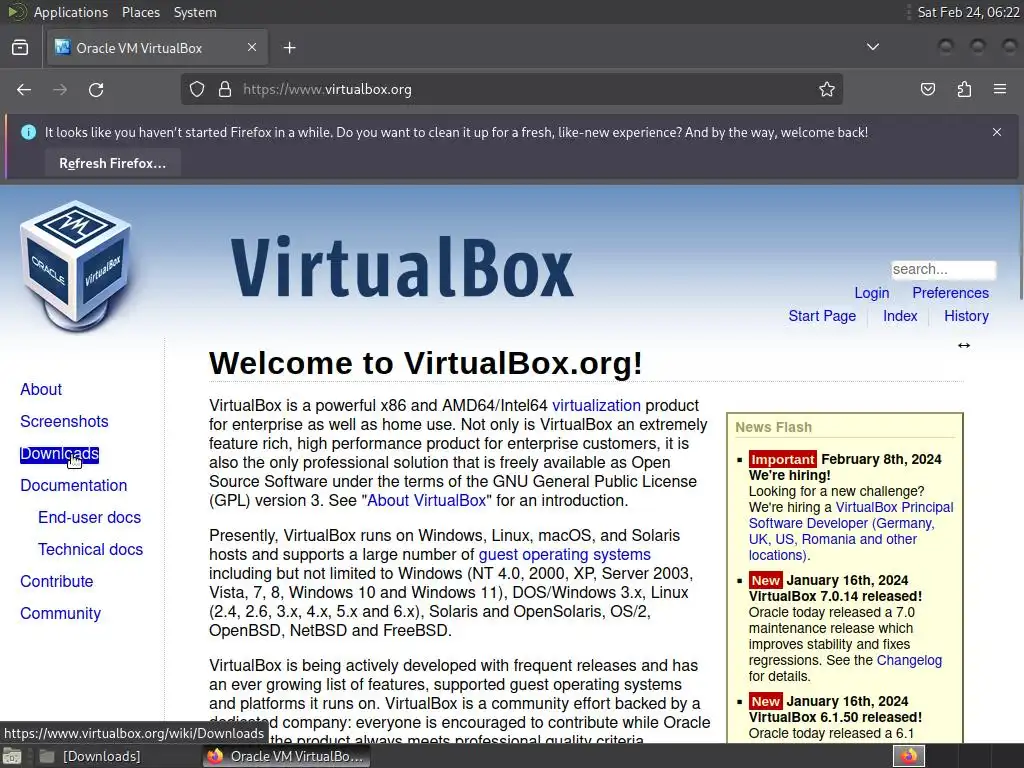Open the Screenshots sidebar link

64,421
